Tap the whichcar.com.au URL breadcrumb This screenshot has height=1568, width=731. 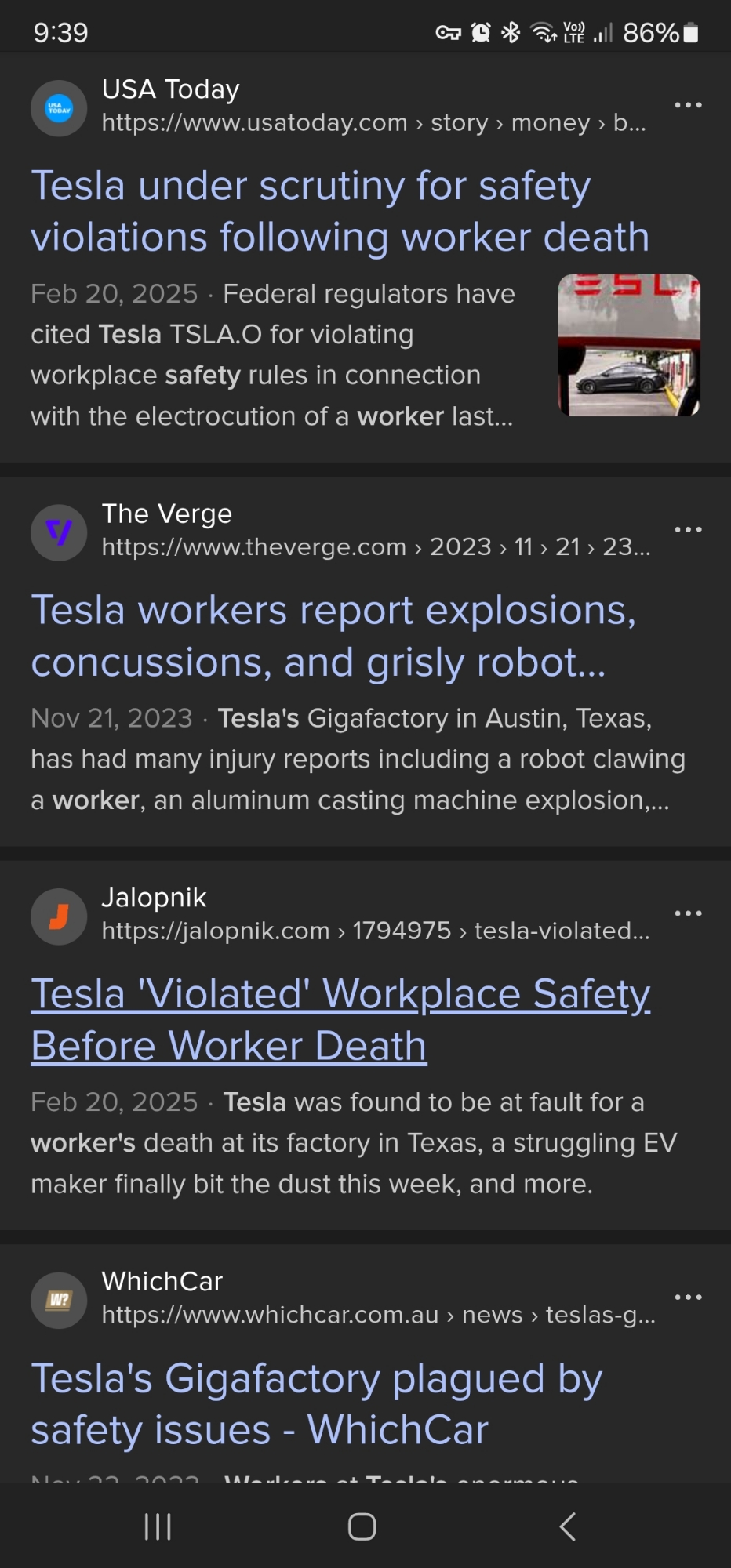click(378, 1315)
